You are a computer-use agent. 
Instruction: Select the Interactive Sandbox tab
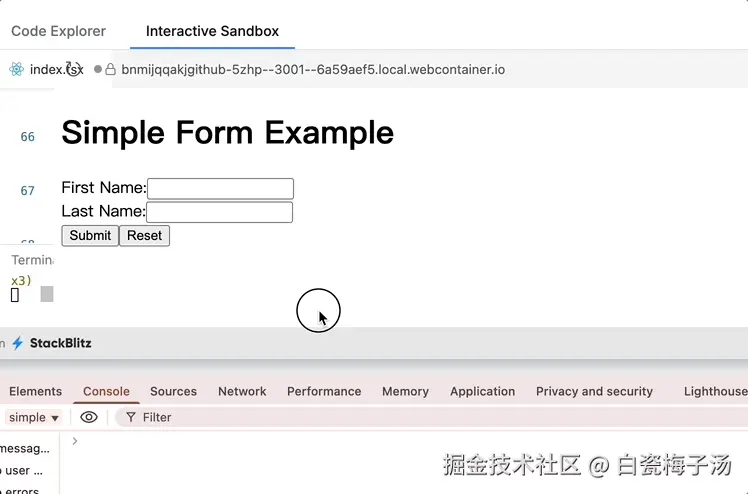coord(212,31)
